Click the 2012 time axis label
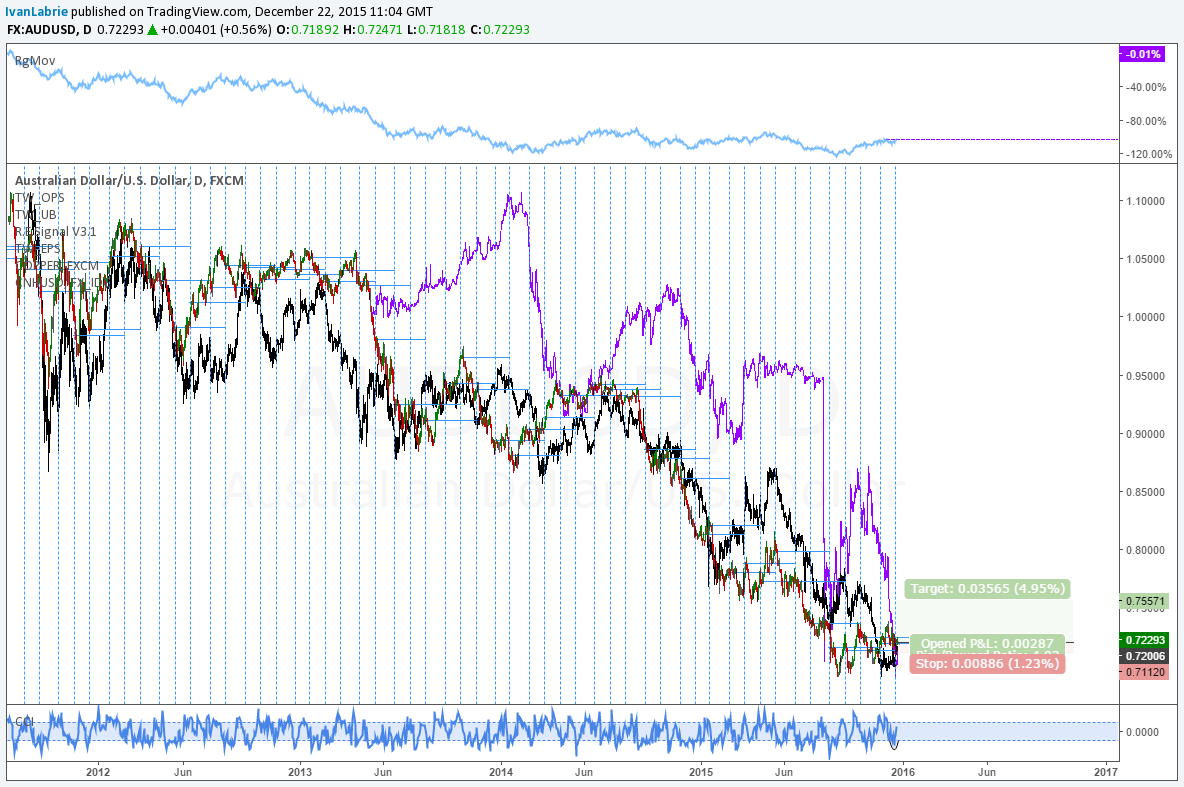The height and width of the screenshot is (787, 1184). [98, 772]
